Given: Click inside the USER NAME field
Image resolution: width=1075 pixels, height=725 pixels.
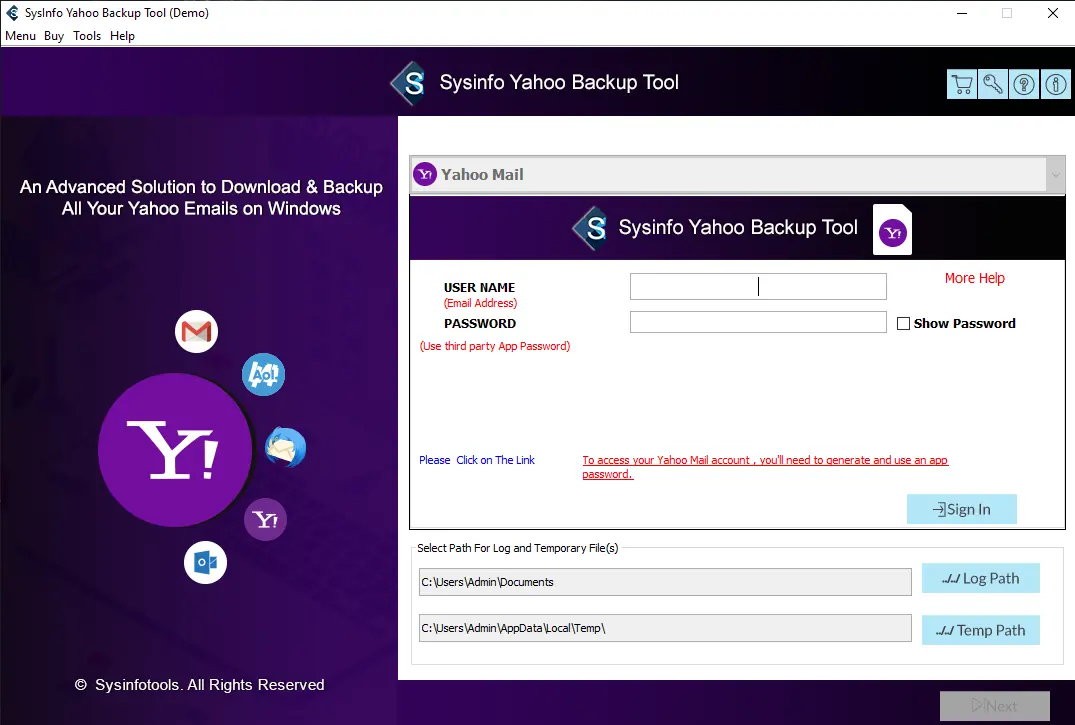Looking at the screenshot, I should click(x=757, y=286).
